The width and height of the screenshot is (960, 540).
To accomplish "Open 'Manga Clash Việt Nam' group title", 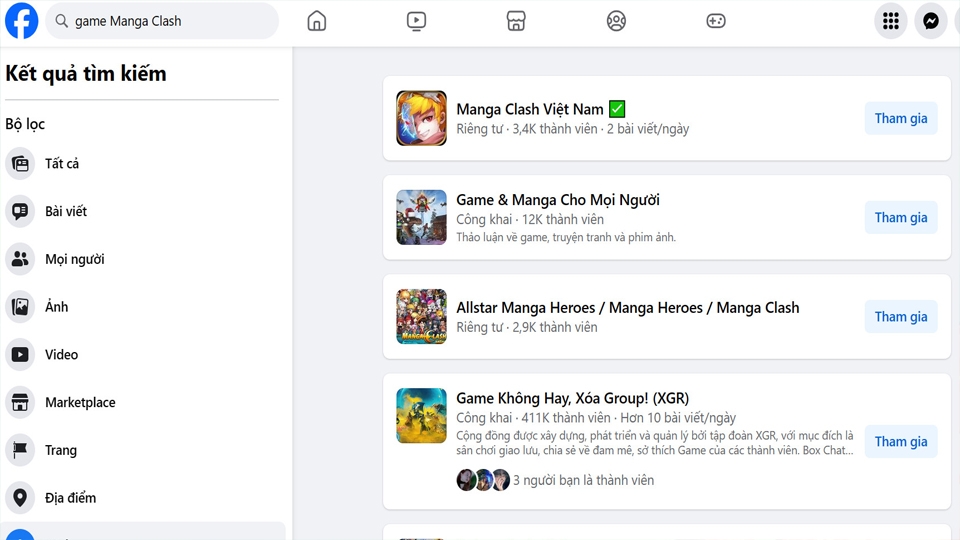I will [530, 109].
